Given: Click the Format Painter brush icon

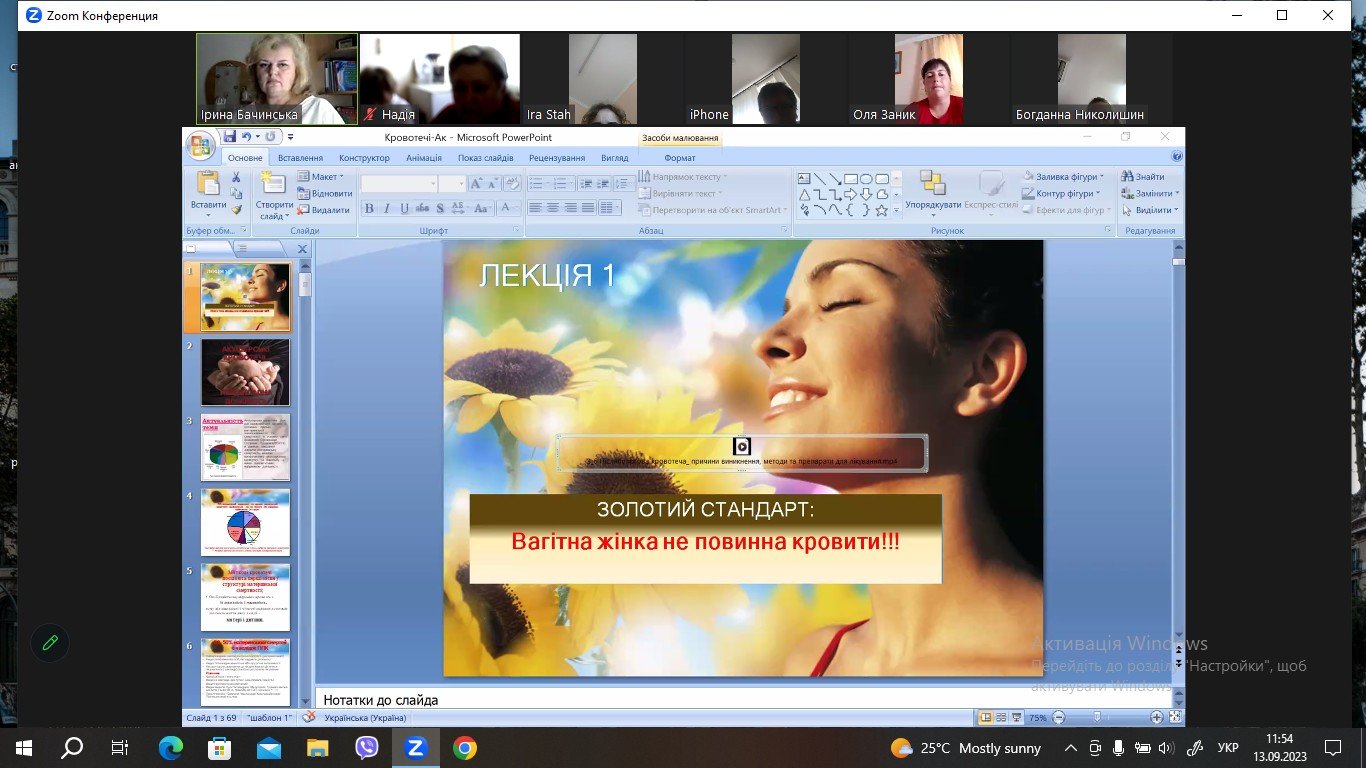Looking at the screenshot, I should pos(237,210).
